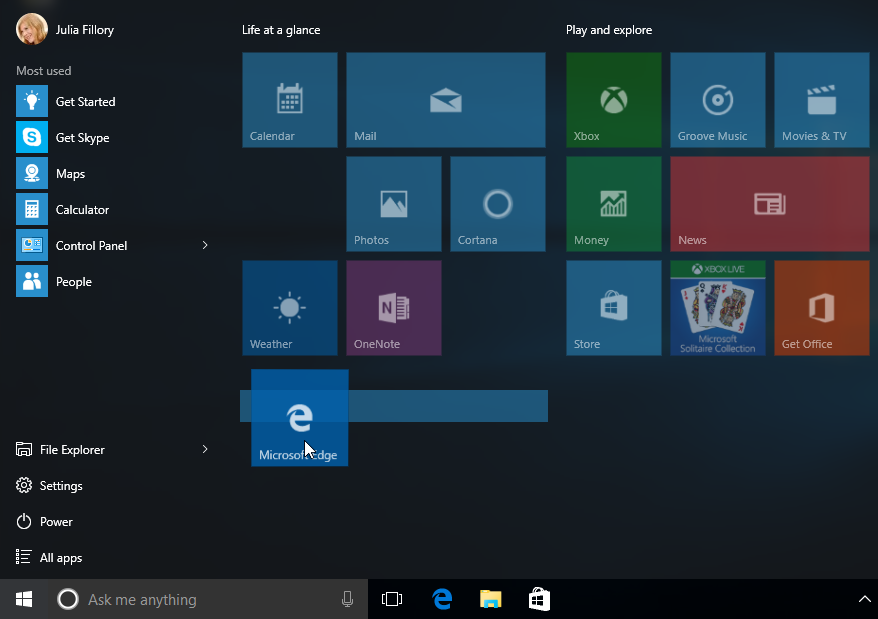Open the Movies & TV tile
The image size is (878, 619).
click(x=821, y=99)
